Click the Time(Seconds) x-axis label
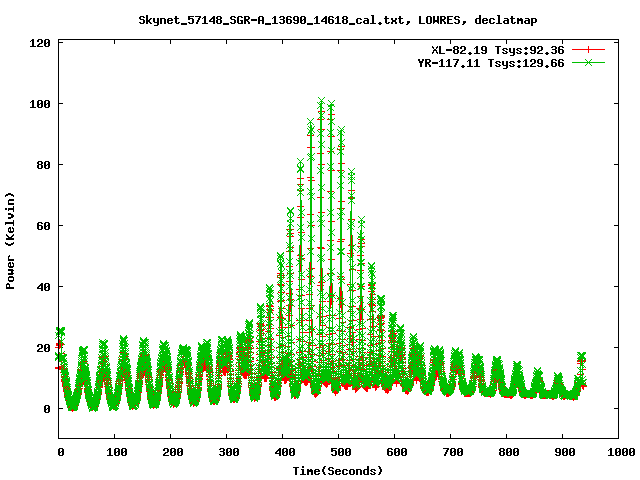The width and height of the screenshot is (640, 480). [338, 470]
